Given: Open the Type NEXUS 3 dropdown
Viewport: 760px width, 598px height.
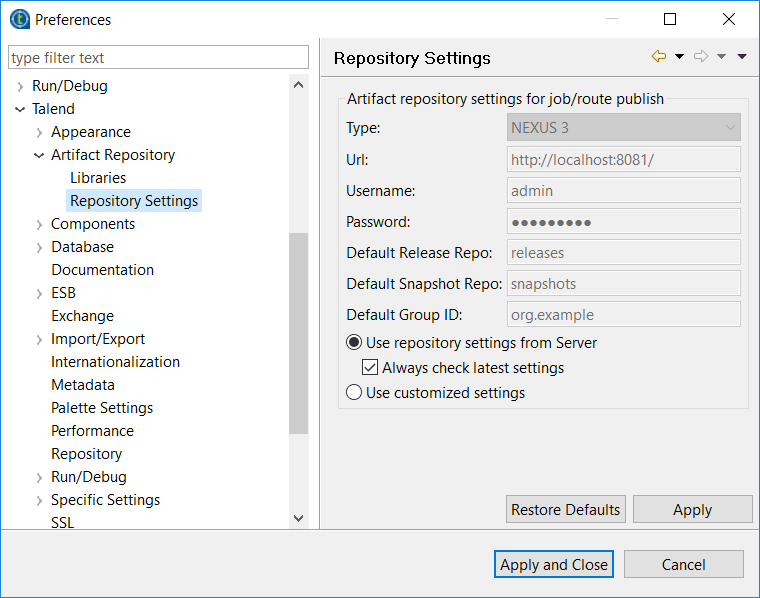Looking at the screenshot, I should click(x=624, y=128).
